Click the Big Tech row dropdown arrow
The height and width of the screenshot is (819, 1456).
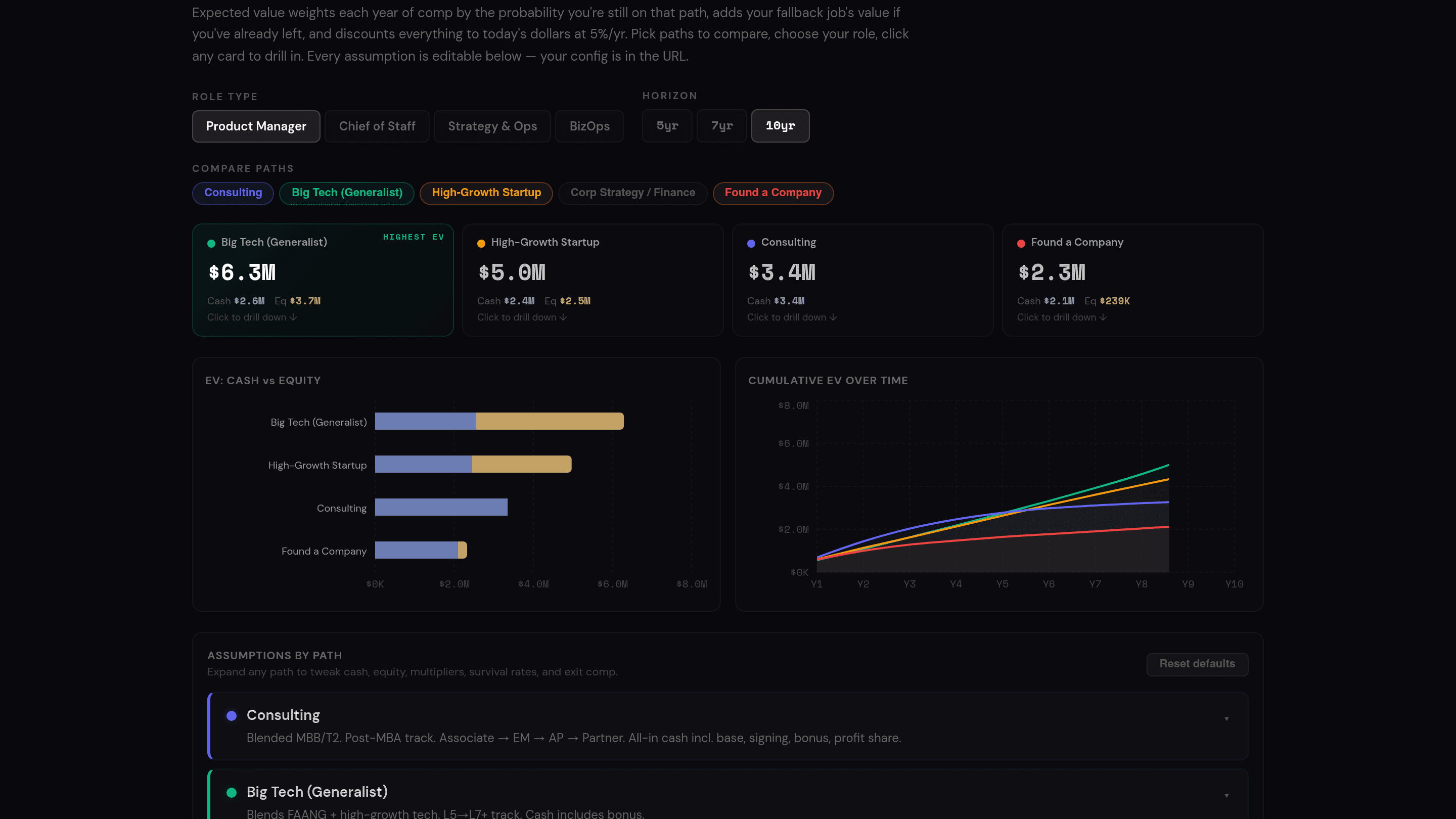[1226, 796]
